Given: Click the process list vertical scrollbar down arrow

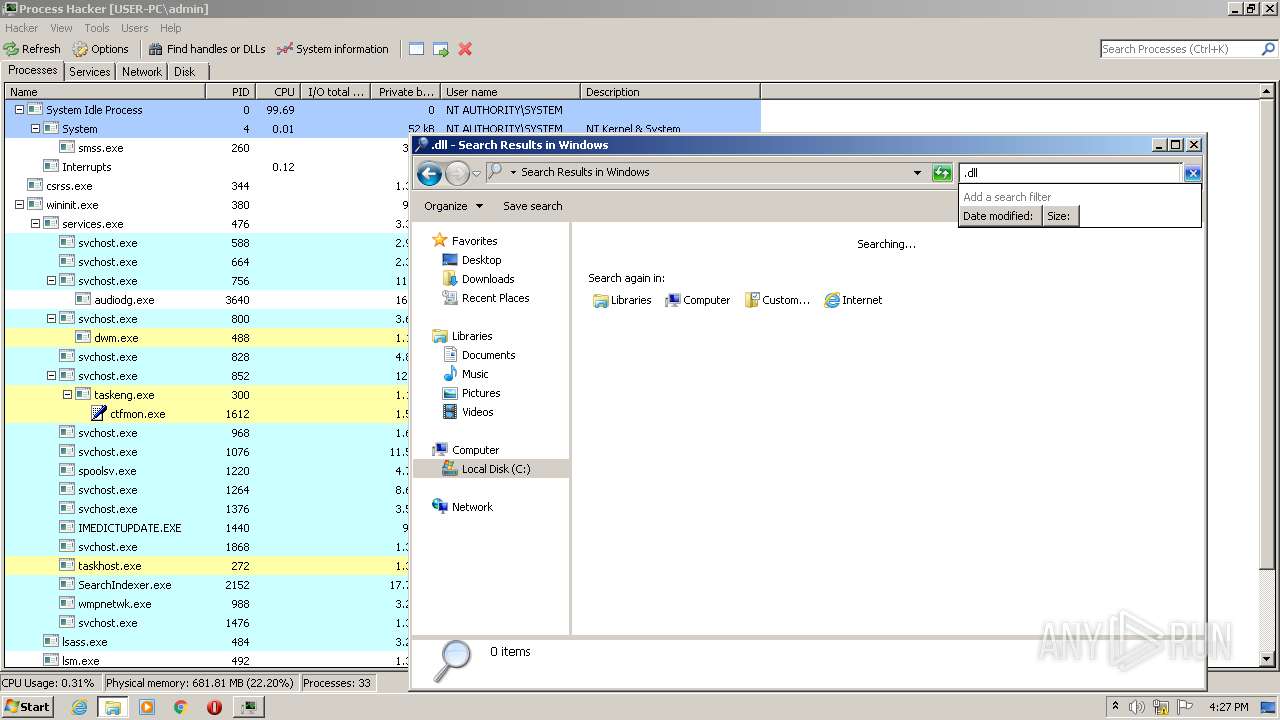Looking at the screenshot, I should [x=1268, y=660].
